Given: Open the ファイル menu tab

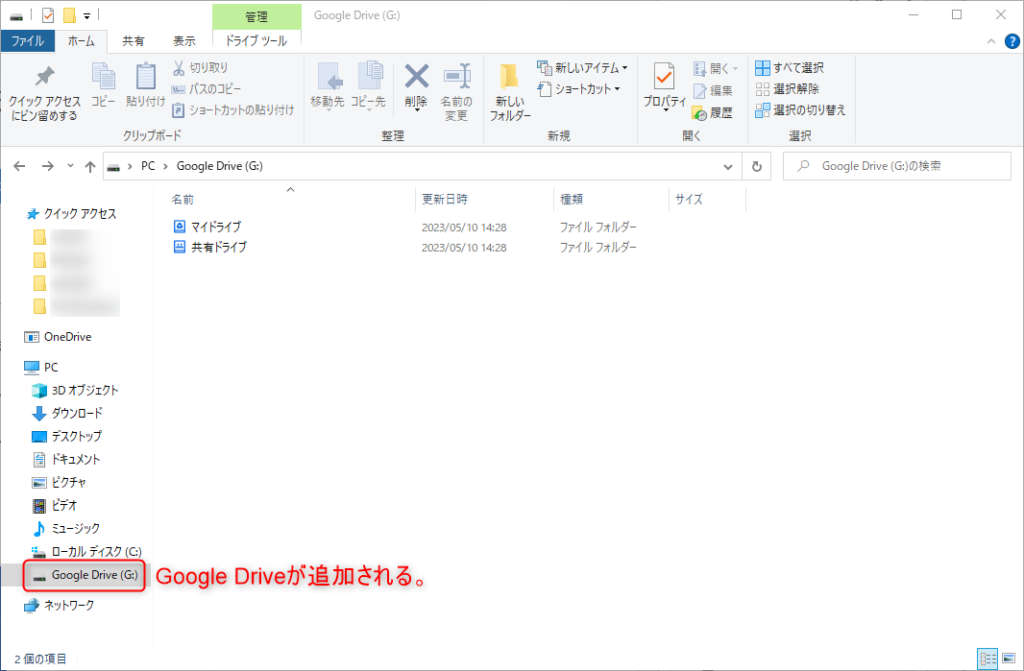Looking at the screenshot, I should tap(27, 41).
